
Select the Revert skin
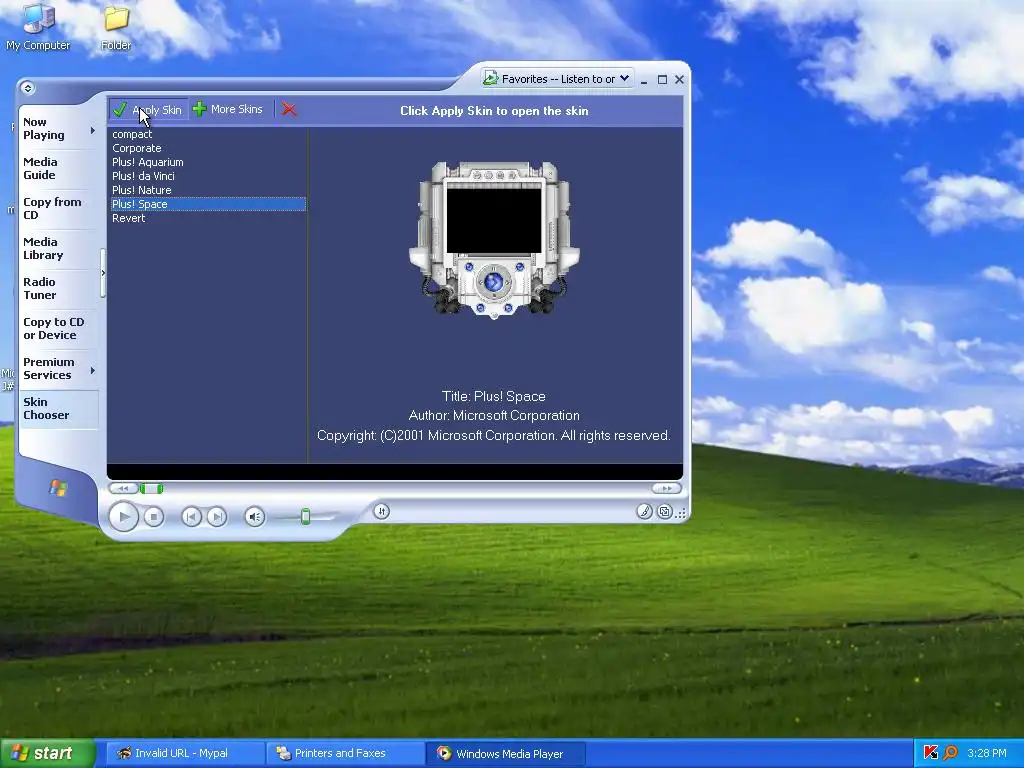208,218
